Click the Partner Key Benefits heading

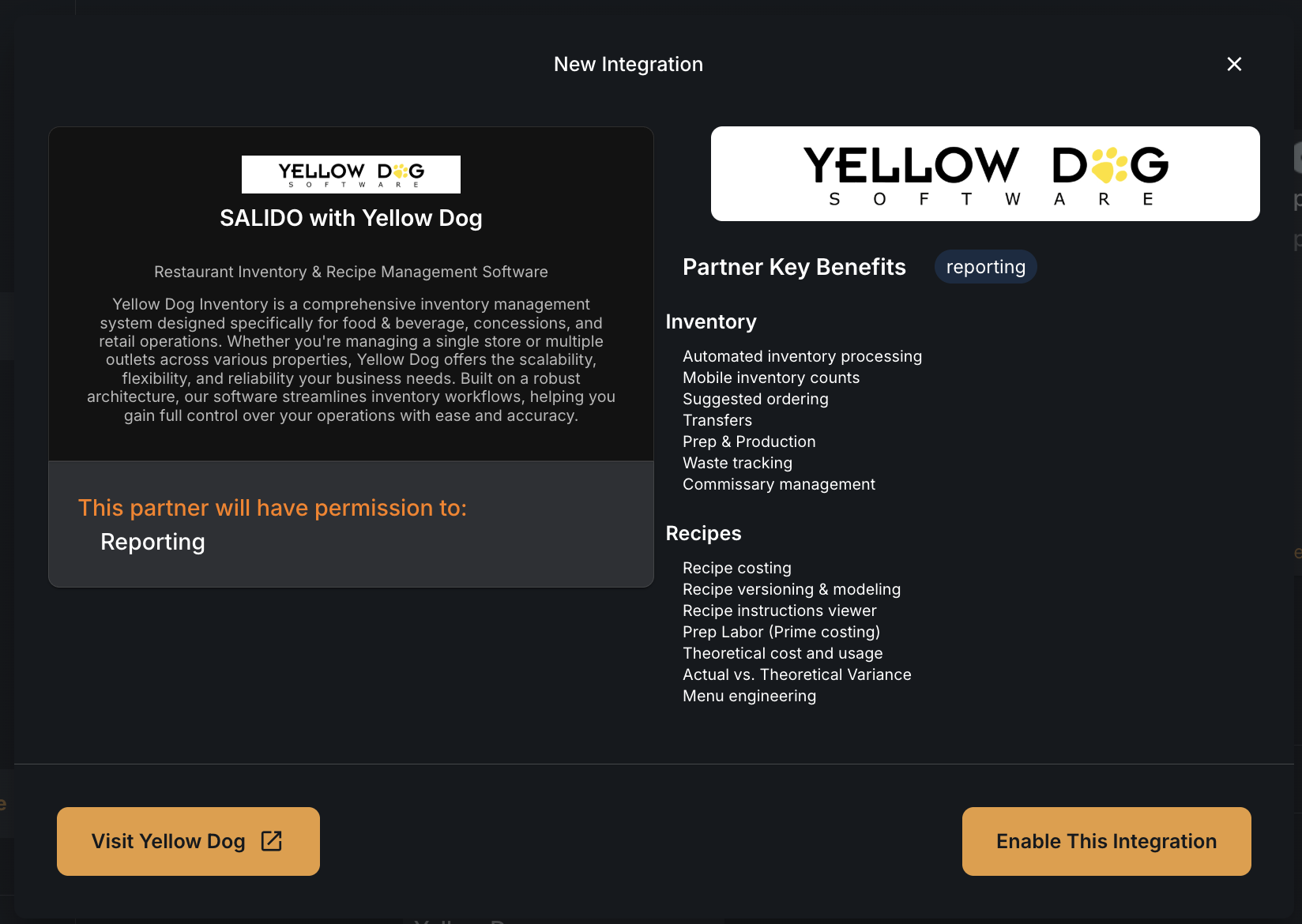click(794, 267)
